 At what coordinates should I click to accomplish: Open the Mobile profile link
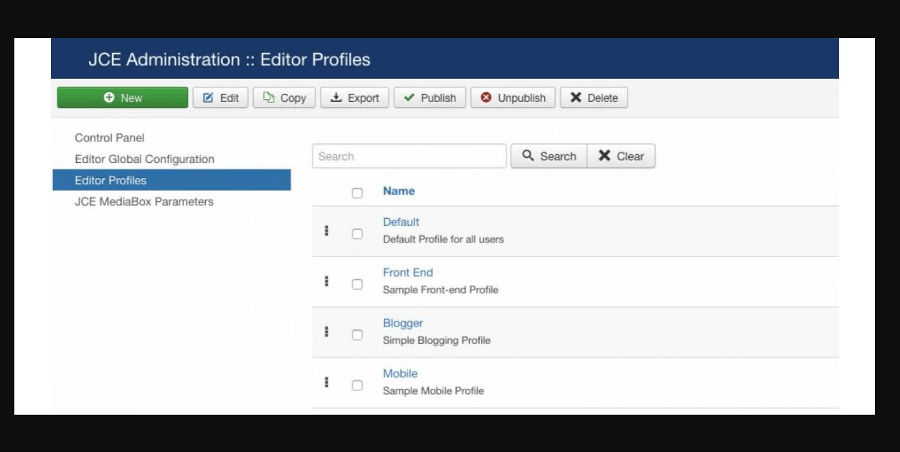(x=400, y=373)
